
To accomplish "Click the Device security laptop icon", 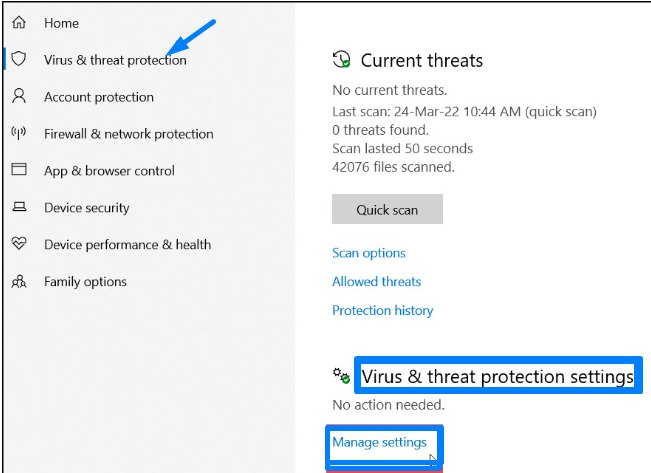I will [19, 208].
